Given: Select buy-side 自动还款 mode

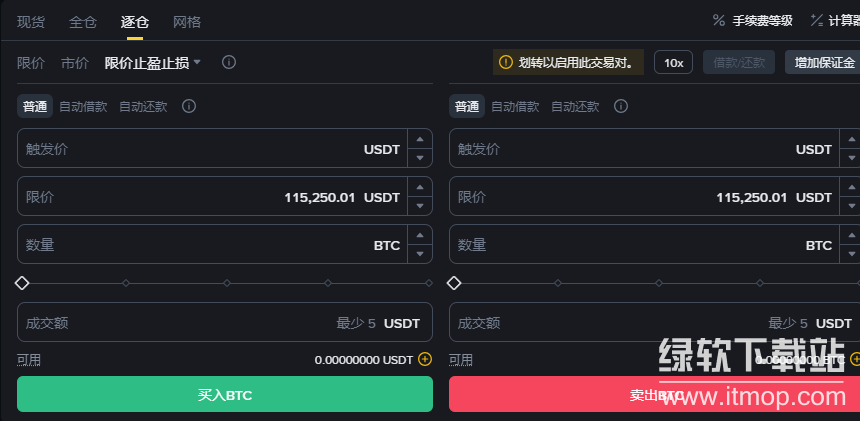Looking at the screenshot, I should (143, 106).
